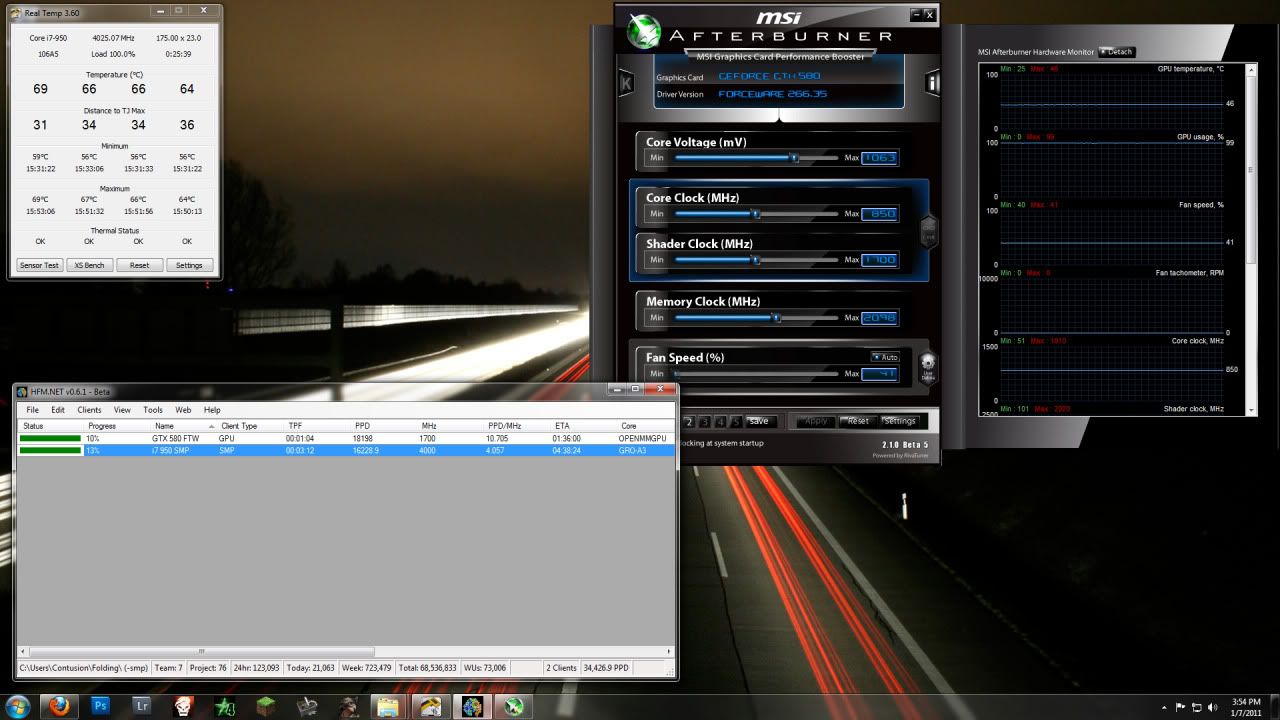Click the Hardware Monitor vertical scrollbar
The height and width of the screenshot is (720, 1280).
[x=1251, y=239]
